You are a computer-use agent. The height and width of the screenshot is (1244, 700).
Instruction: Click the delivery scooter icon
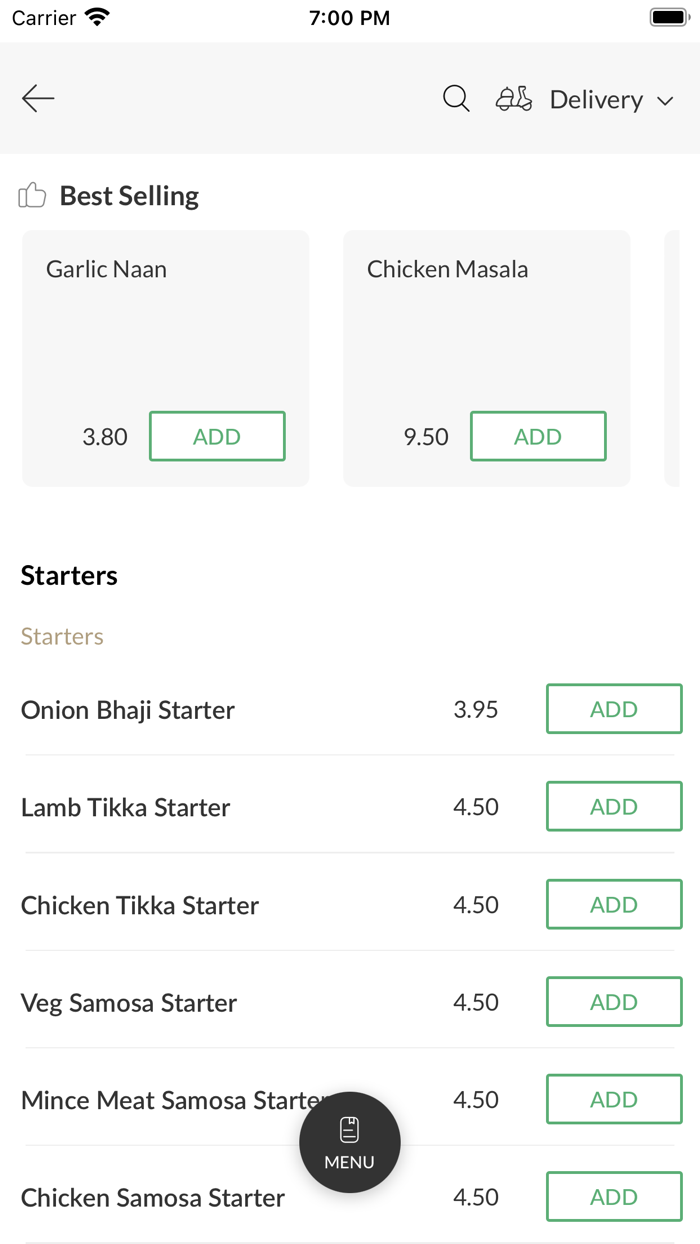(513, 98)
